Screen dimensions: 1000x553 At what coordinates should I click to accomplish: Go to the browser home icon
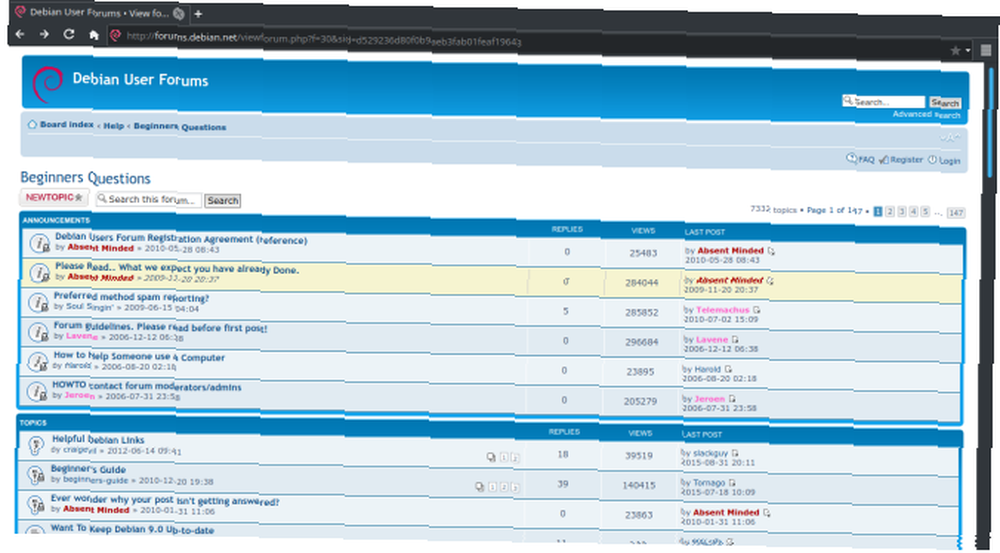(x=94, y=35)
